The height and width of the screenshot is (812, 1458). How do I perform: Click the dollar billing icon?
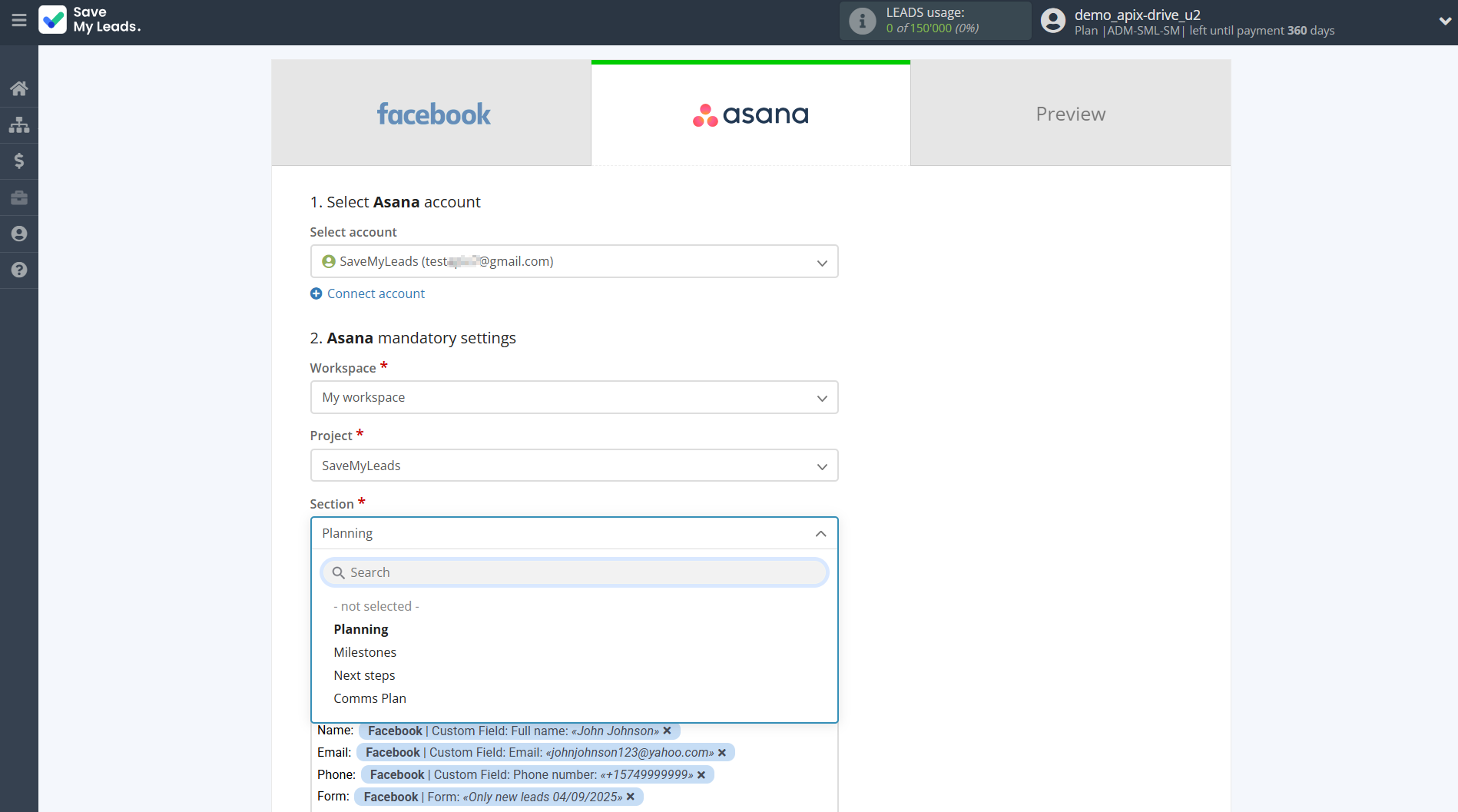point(19,161)
